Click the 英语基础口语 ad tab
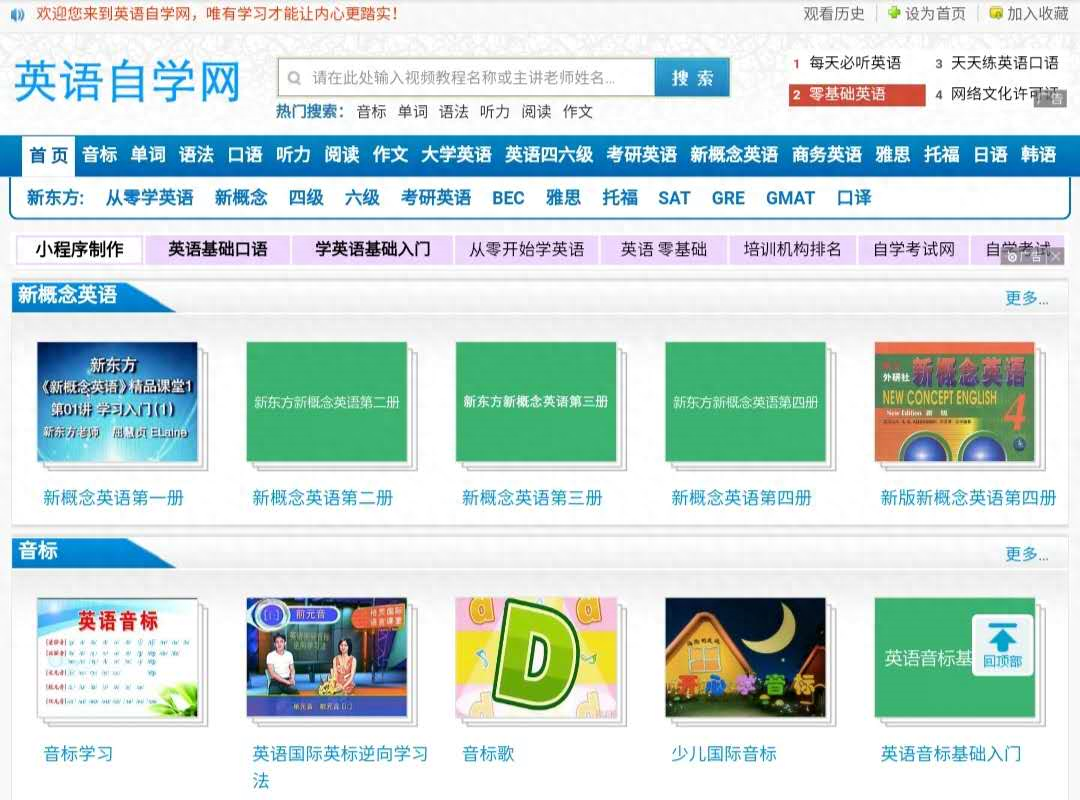 pyautogui.click(x=218, y=249)
